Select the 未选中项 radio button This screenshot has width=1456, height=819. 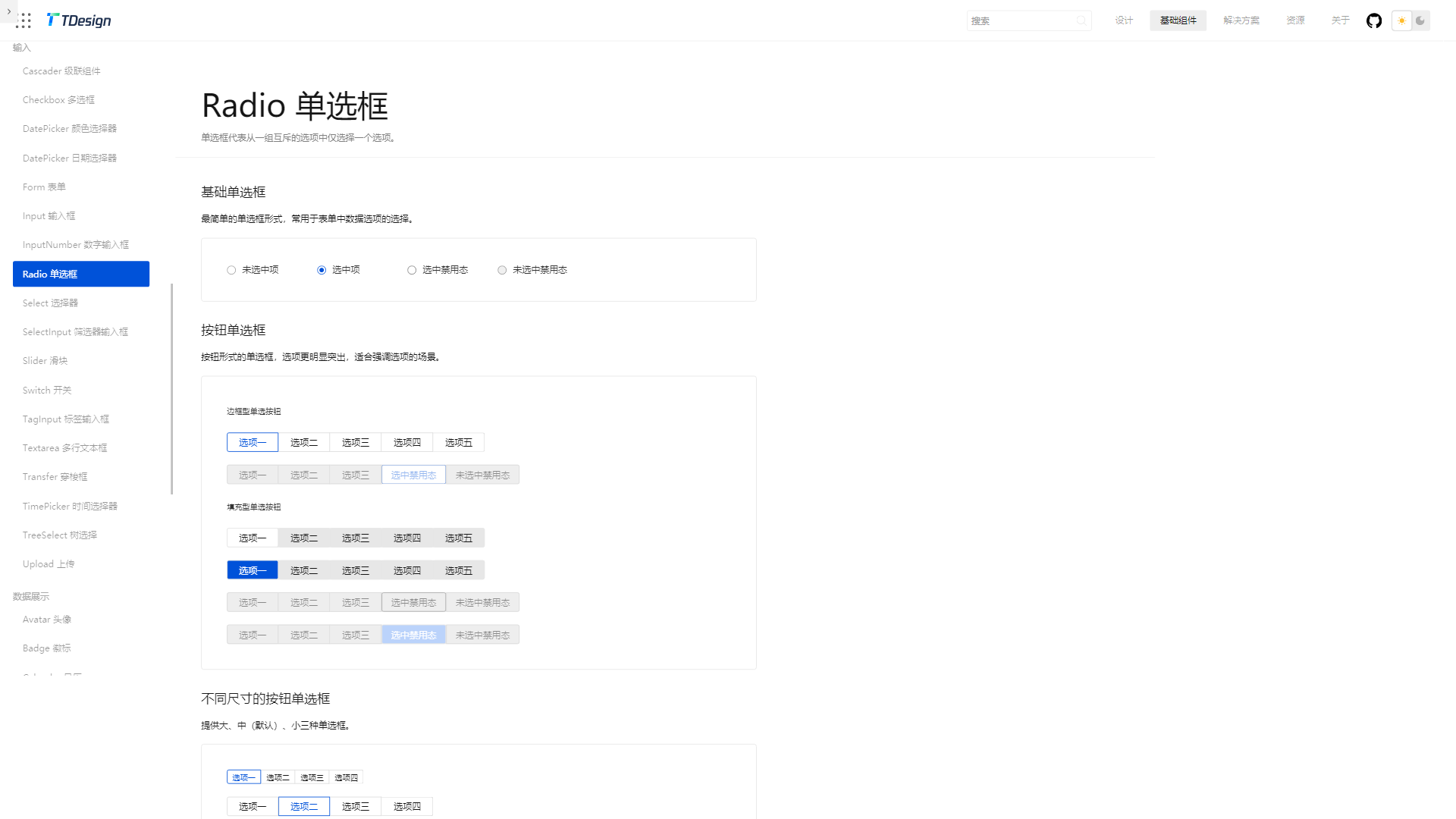[231, 270]
